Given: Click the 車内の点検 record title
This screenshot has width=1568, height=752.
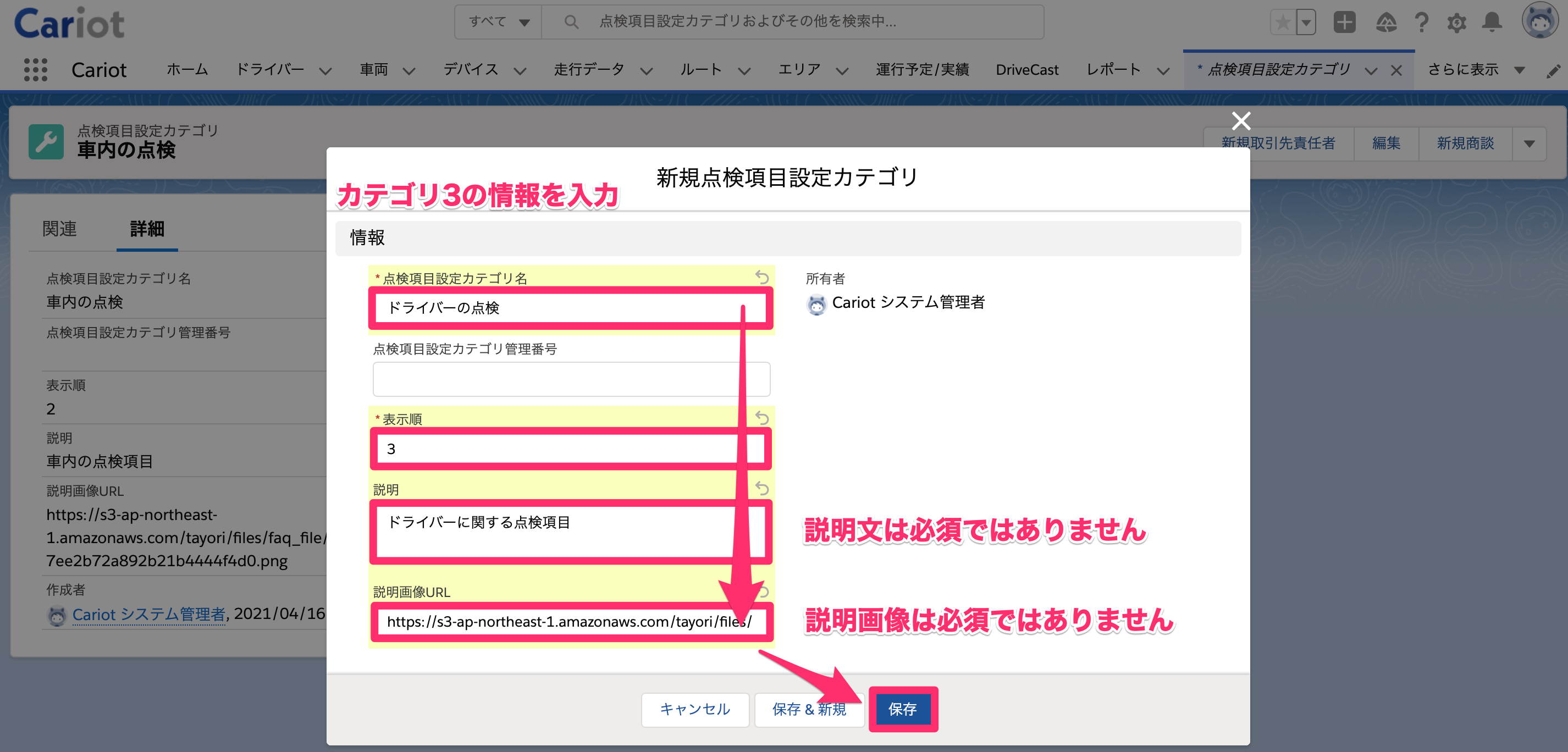Looking at the screenshot, I should click(x=126, y=150).
